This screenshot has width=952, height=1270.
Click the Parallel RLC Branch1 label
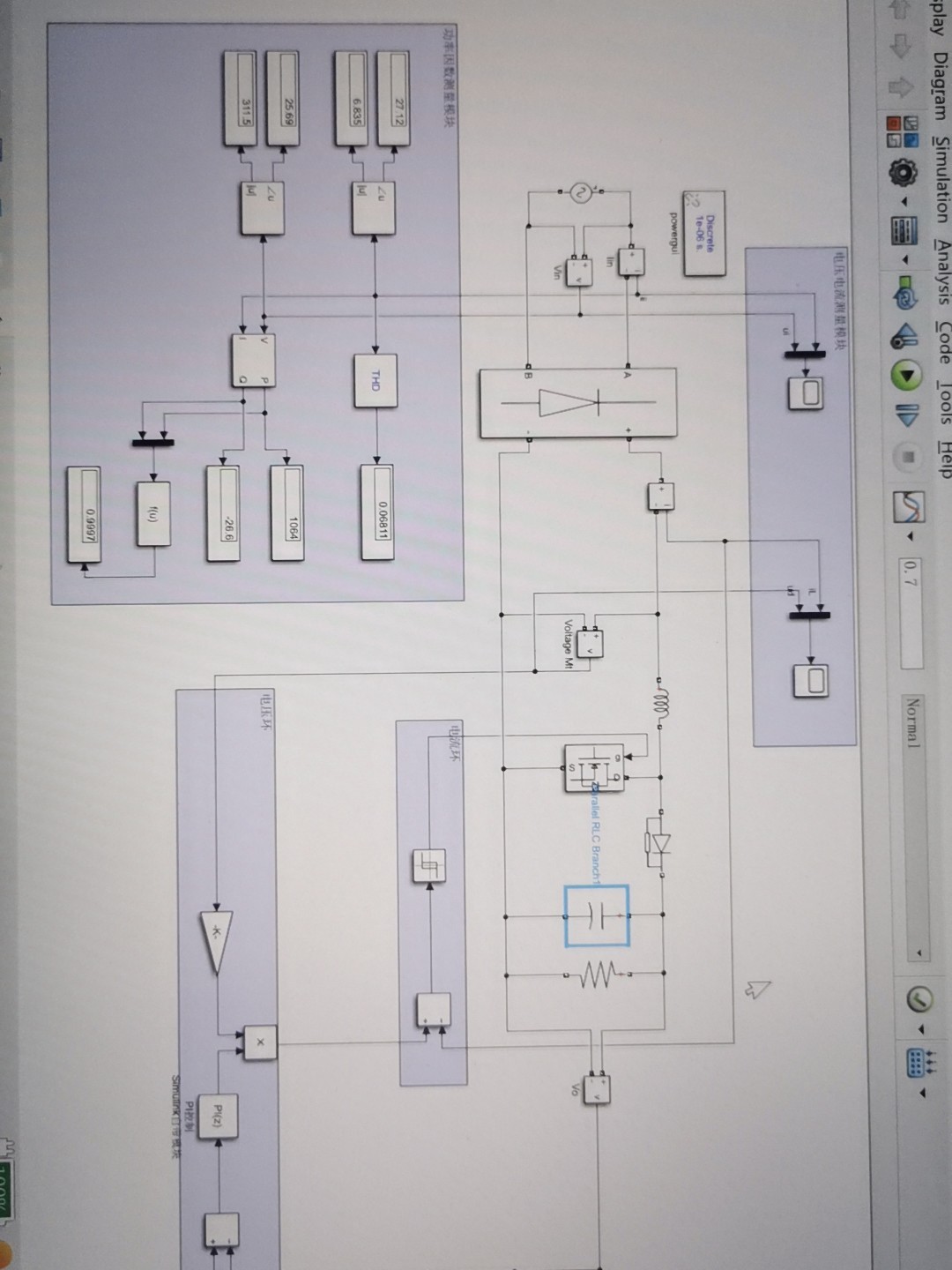pos(597,832)
